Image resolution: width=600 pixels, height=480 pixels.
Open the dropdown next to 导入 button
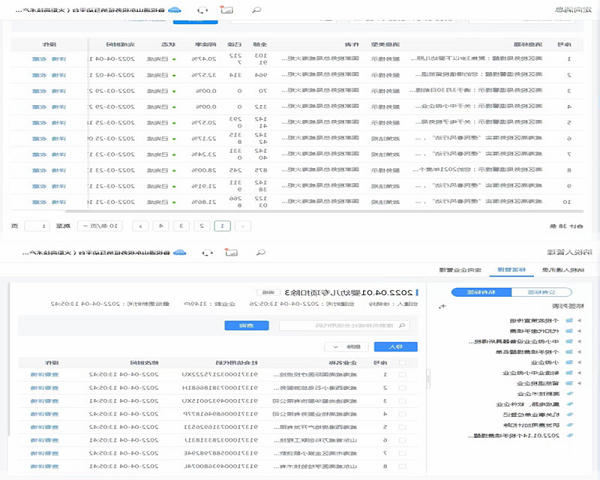coord(346,347)
